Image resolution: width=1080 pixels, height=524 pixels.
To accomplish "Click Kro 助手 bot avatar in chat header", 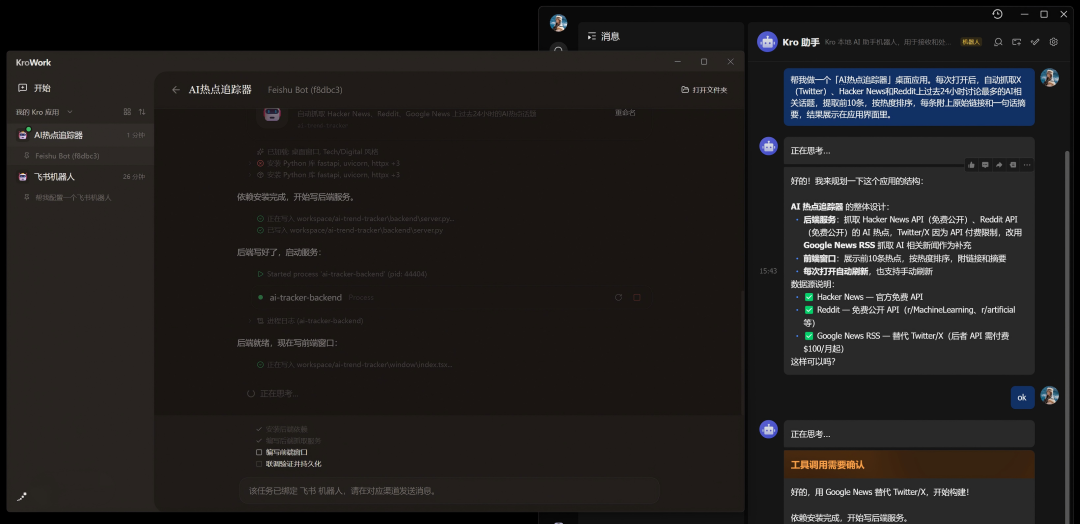I will 767,42.
